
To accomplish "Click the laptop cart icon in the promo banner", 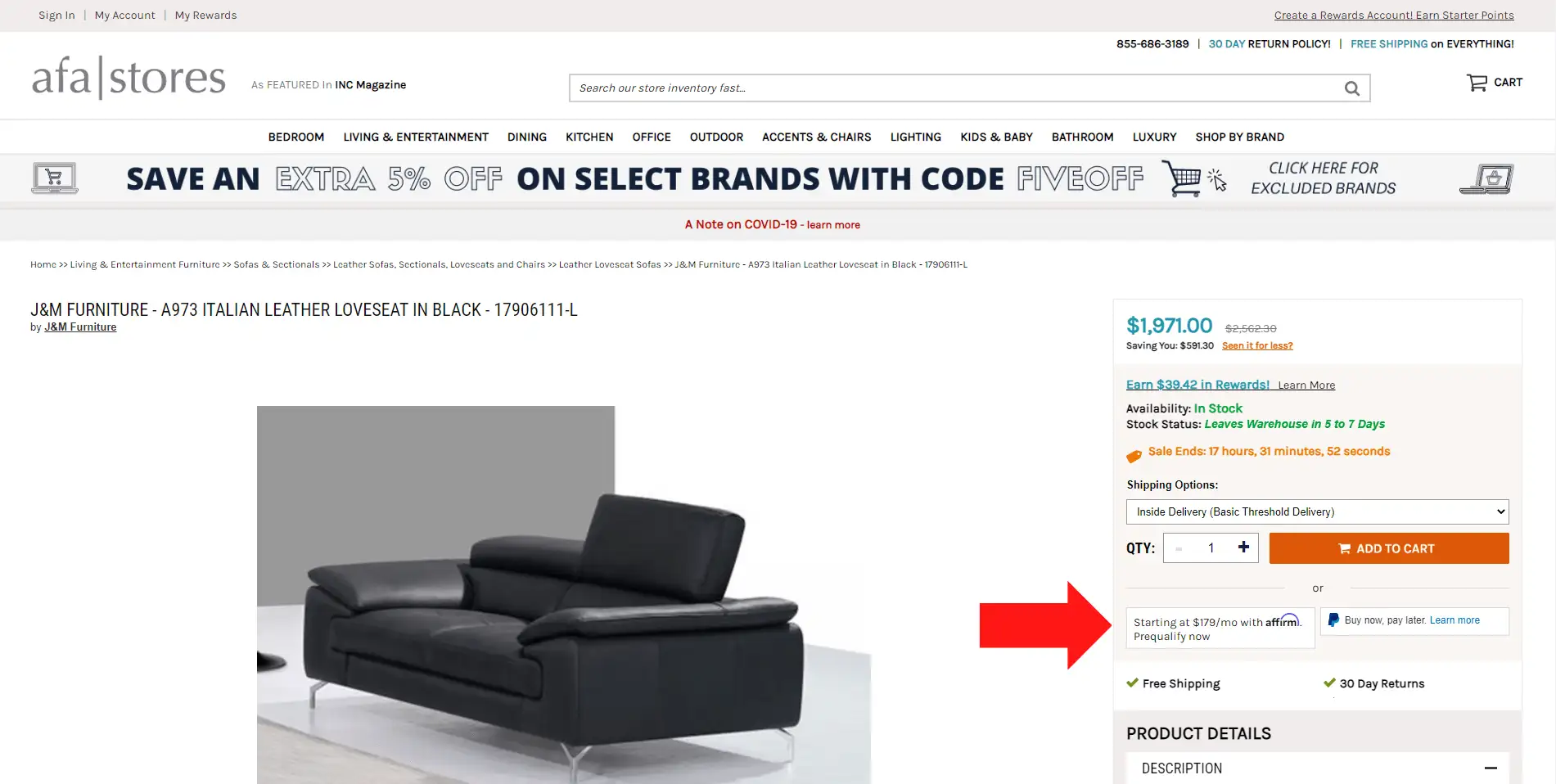I will [55, 178].
